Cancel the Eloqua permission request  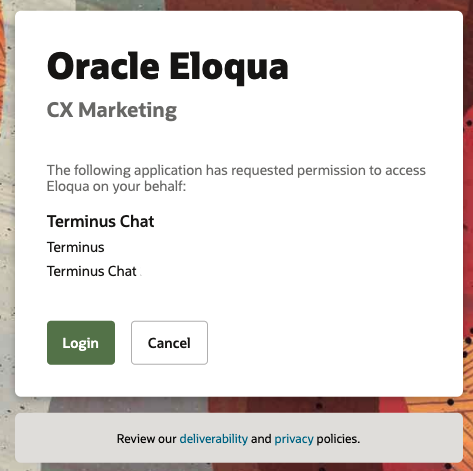[169, 343]
